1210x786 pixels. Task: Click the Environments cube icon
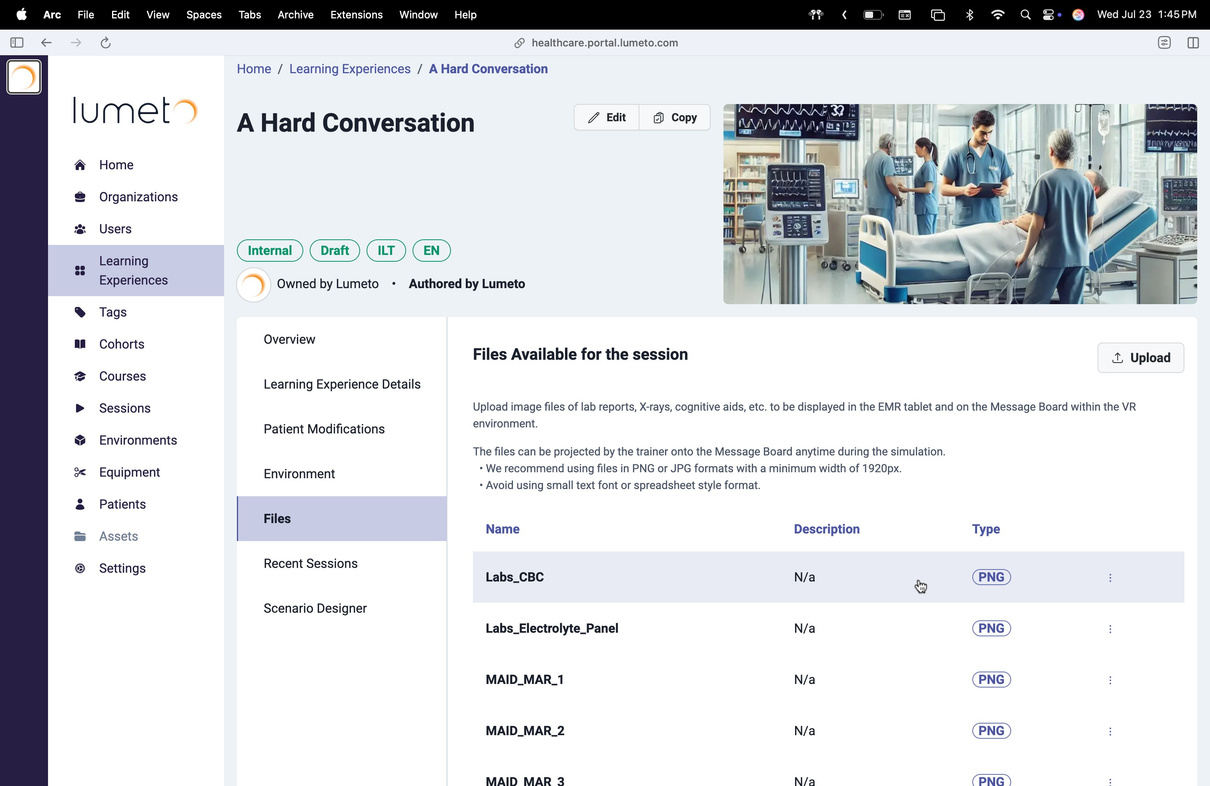tap(80, 440)
